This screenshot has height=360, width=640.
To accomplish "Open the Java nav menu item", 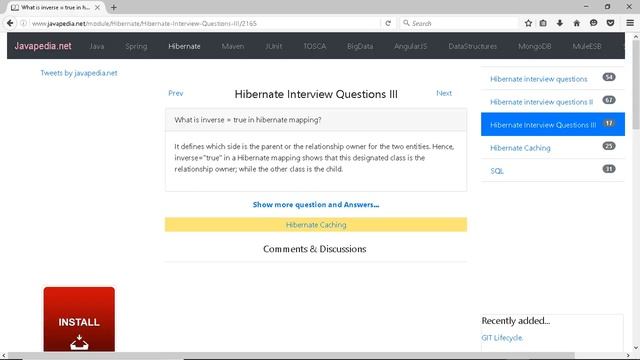I will (97, 46).
